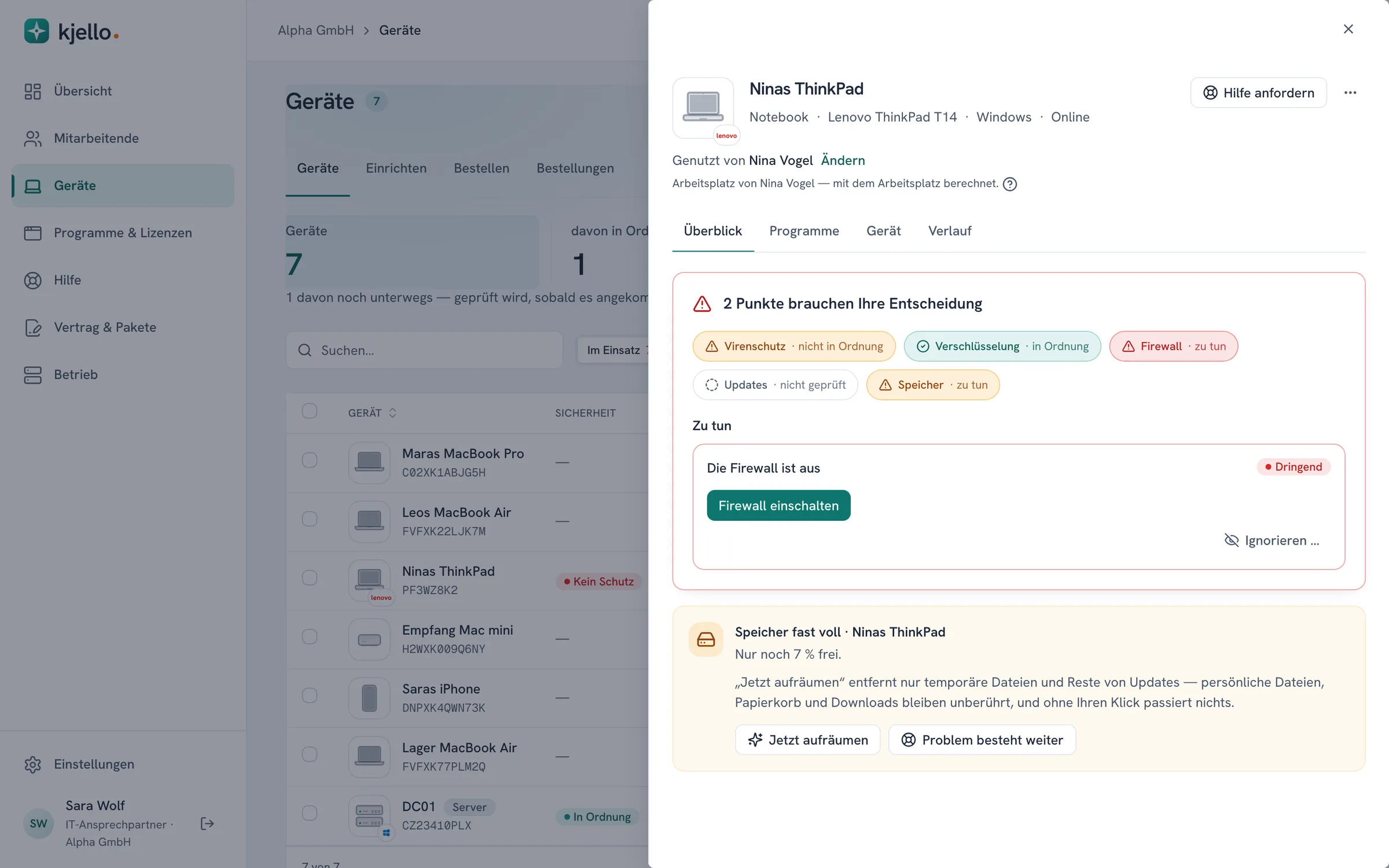Click DC01 server device icon
Screen dimensions: 1389x868
(x=369, y=816)
